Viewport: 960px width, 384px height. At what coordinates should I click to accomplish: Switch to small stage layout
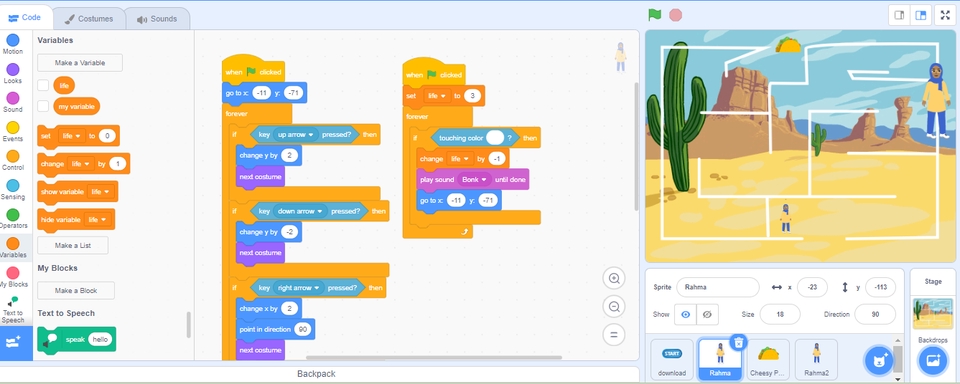coord(899,16)
